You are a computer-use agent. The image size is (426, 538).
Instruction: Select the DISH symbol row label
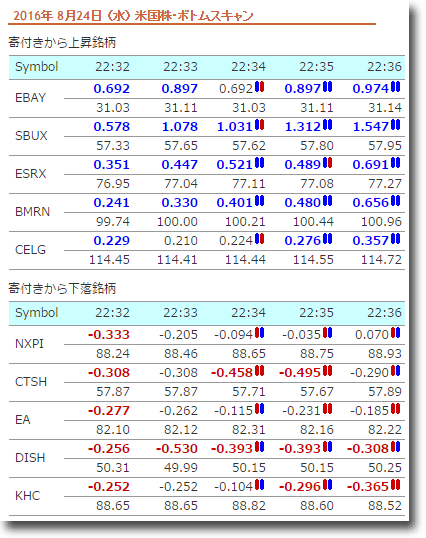(x=30, y=458)
